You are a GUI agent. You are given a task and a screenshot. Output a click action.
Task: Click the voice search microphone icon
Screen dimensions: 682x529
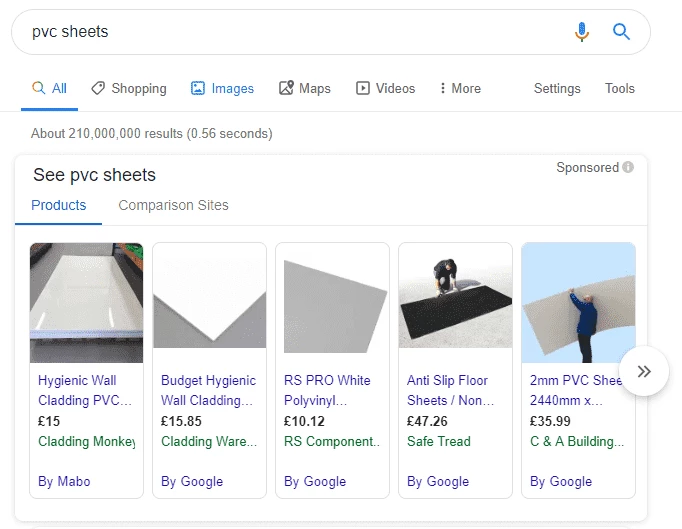coord(582,32)
